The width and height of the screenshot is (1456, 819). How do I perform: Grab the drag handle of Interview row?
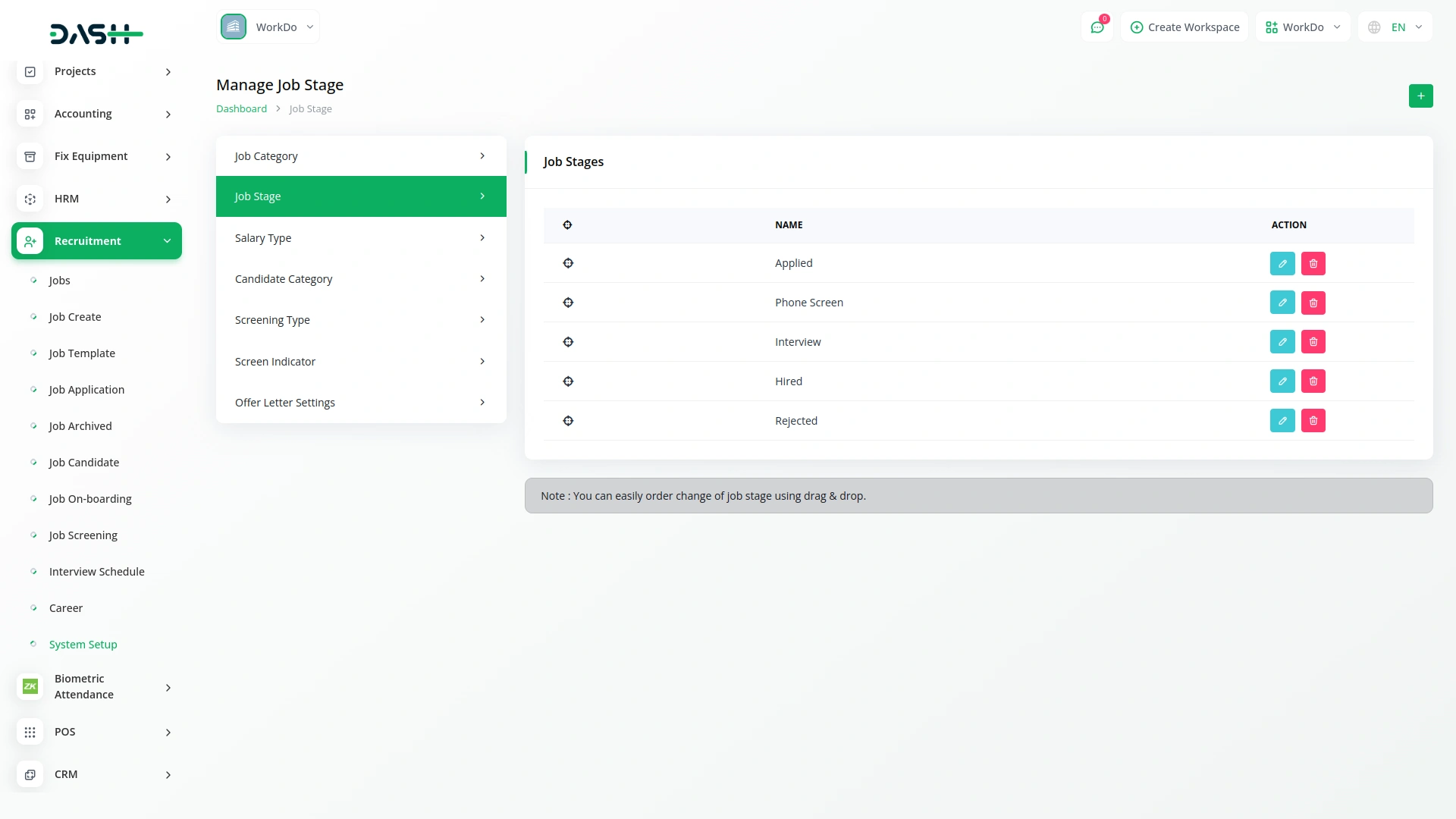coord(568,342)
